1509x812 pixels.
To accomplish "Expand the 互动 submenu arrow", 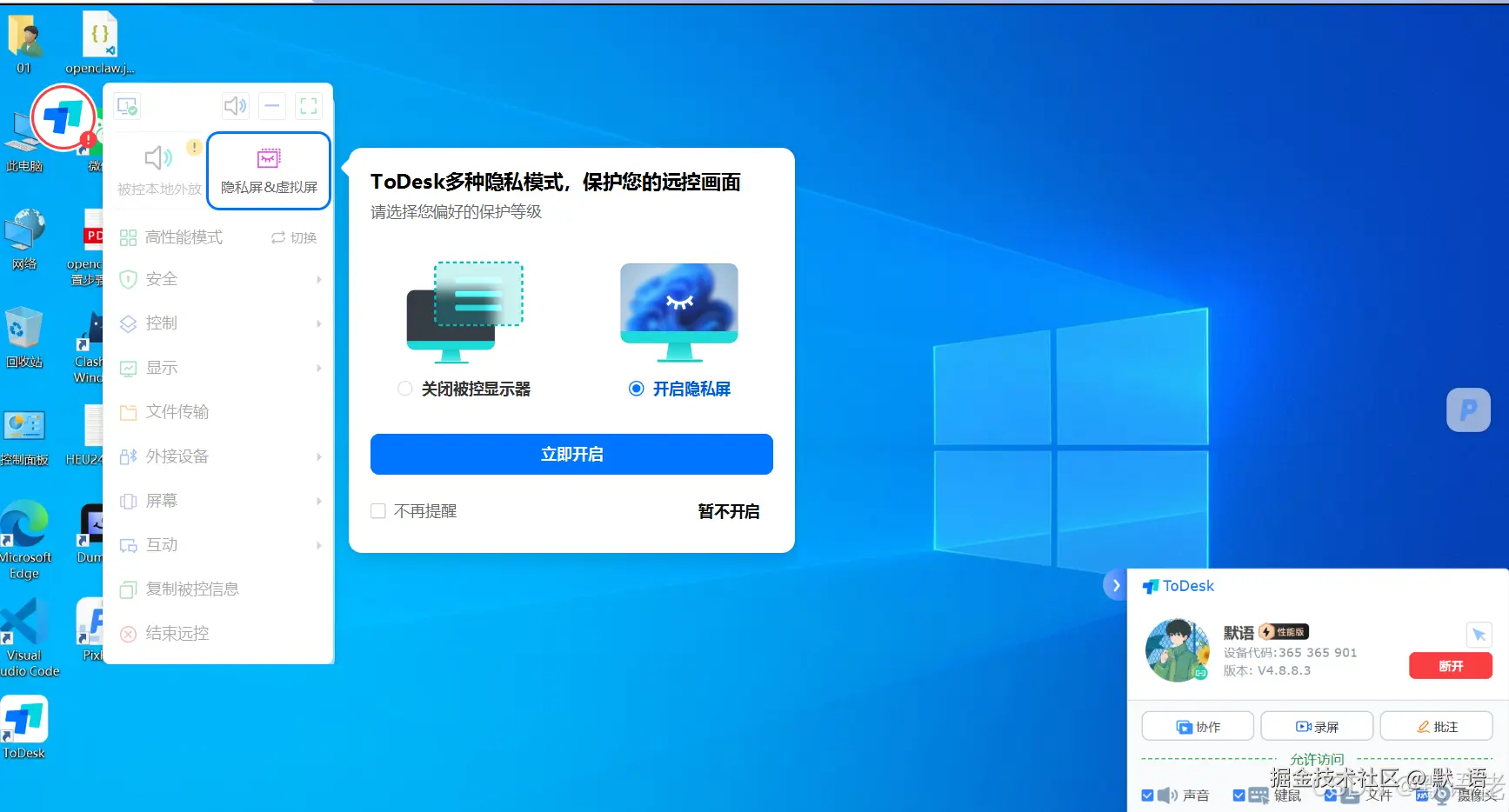I will [319, 545].
